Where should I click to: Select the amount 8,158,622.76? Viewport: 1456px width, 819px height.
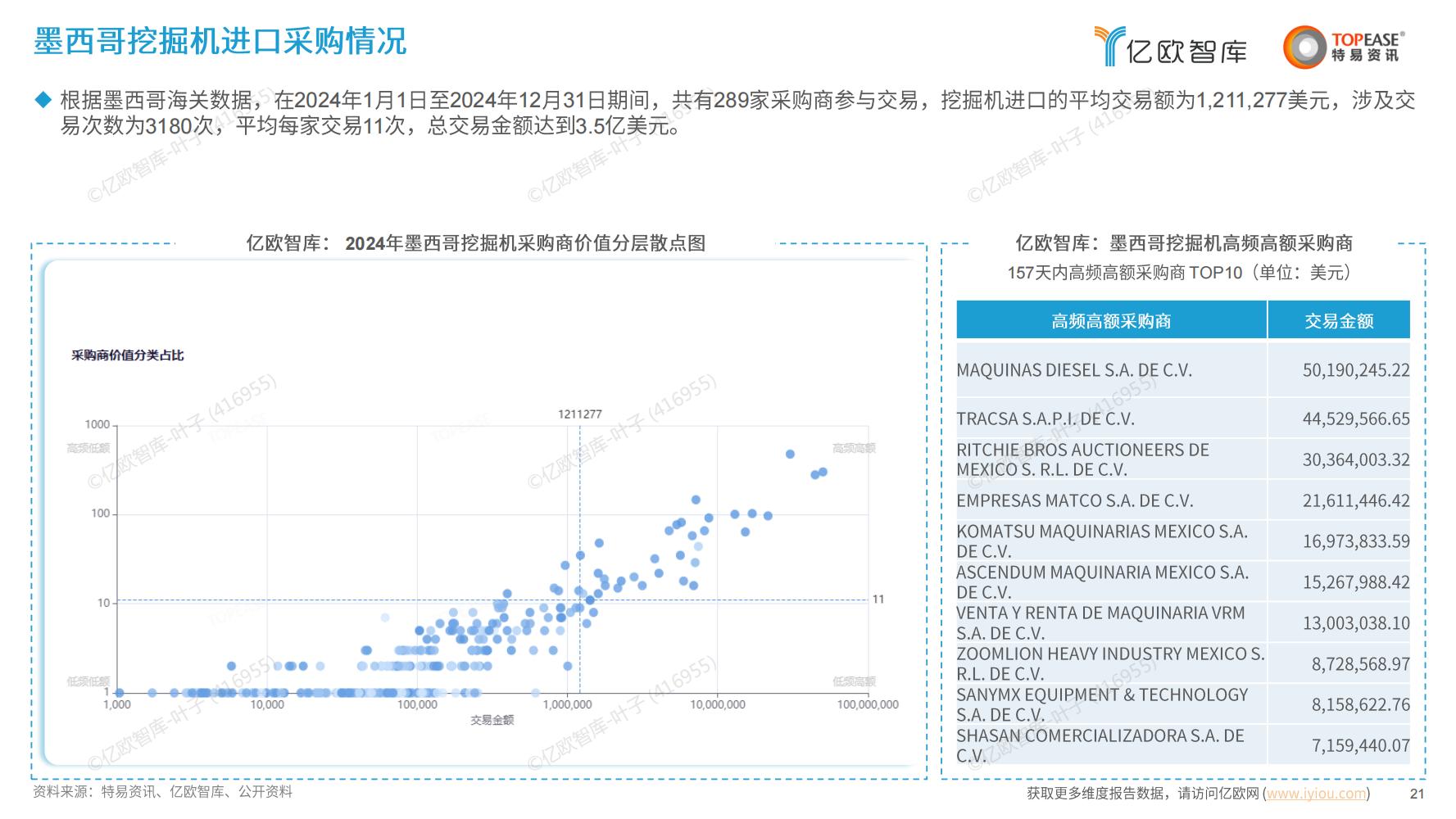(1360, 704)
